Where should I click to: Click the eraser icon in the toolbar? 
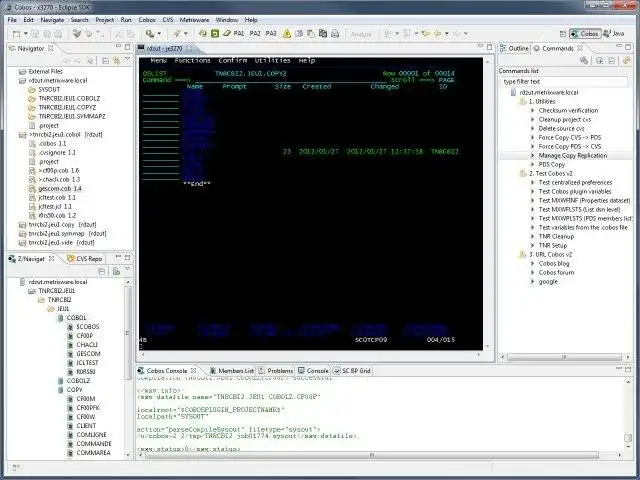tap(227, 33)
